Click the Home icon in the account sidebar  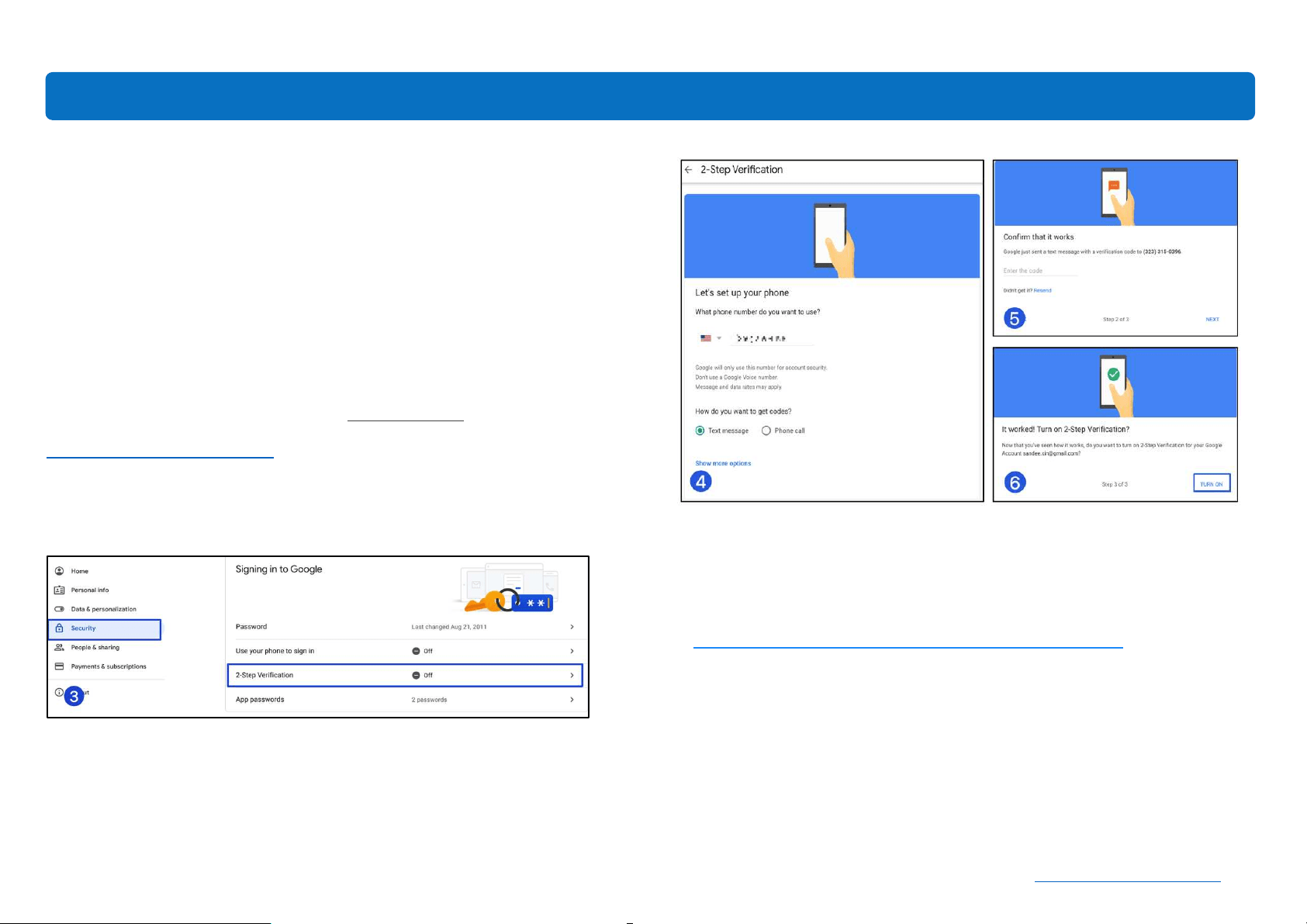(59, 571)
